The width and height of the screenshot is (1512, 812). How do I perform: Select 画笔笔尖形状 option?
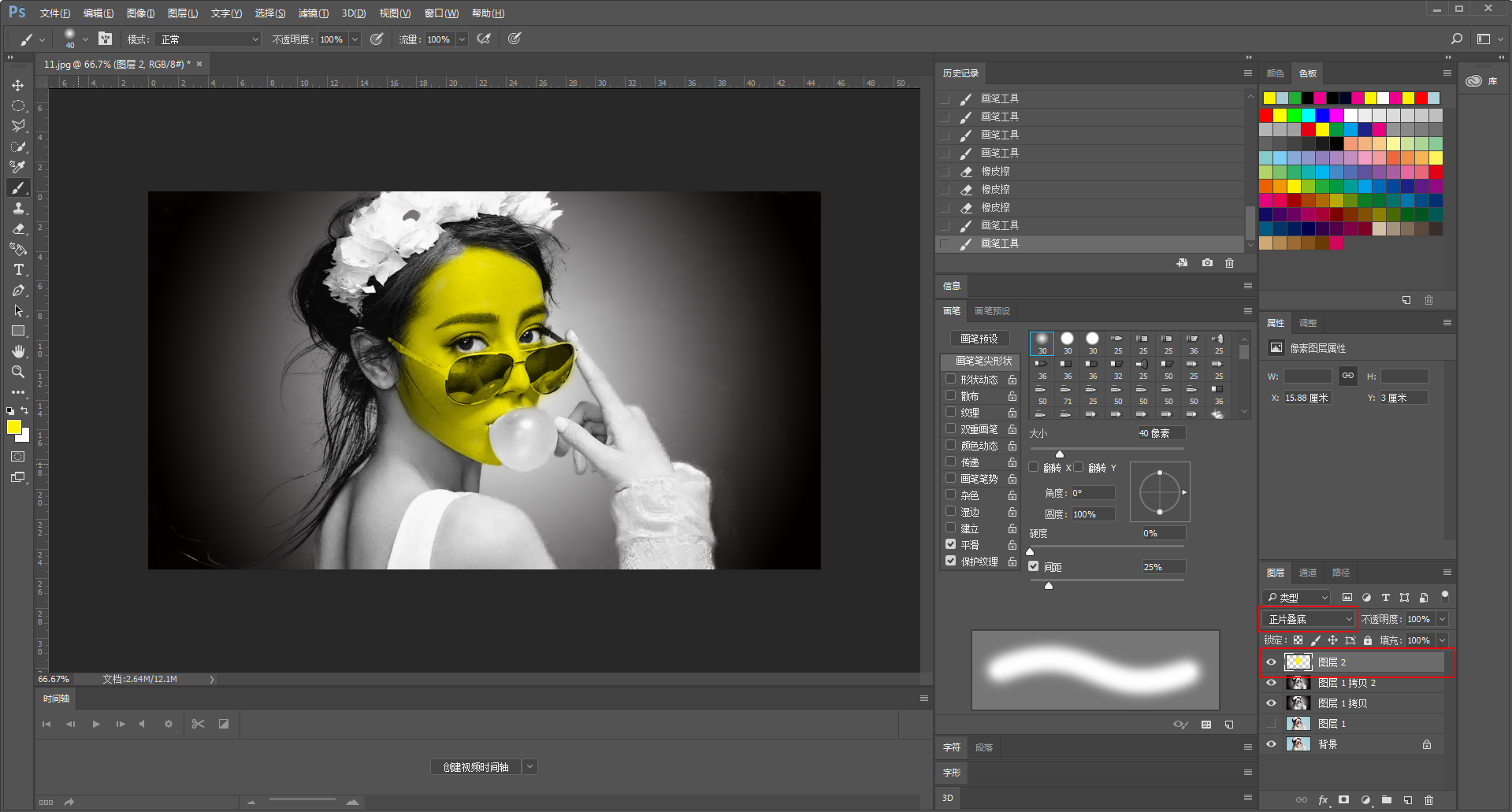980,361
